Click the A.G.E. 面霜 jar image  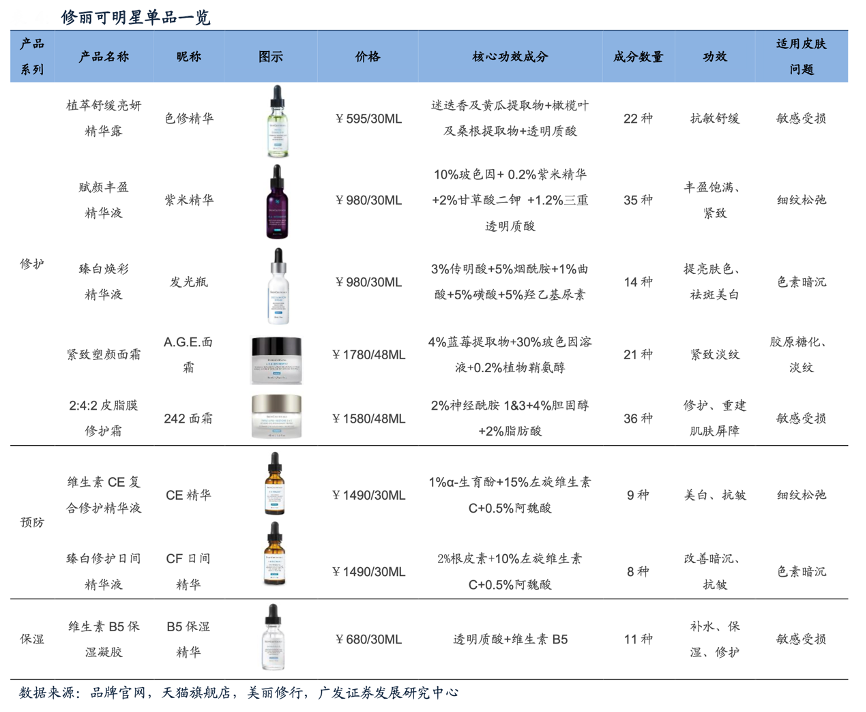275,354
